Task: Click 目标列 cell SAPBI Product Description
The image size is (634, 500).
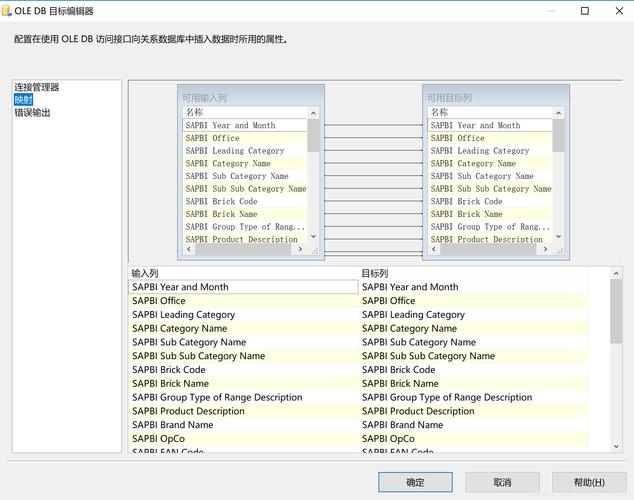Action: click(x=473, y=411)
